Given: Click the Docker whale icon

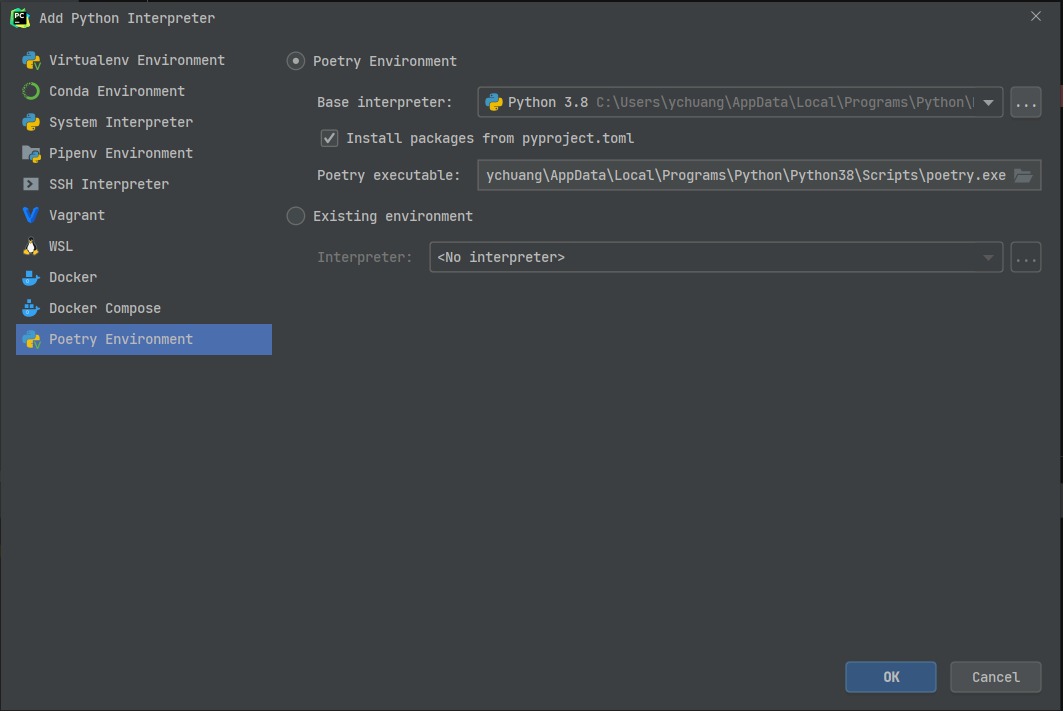Looking at the screenshot, I should [31, 277].
